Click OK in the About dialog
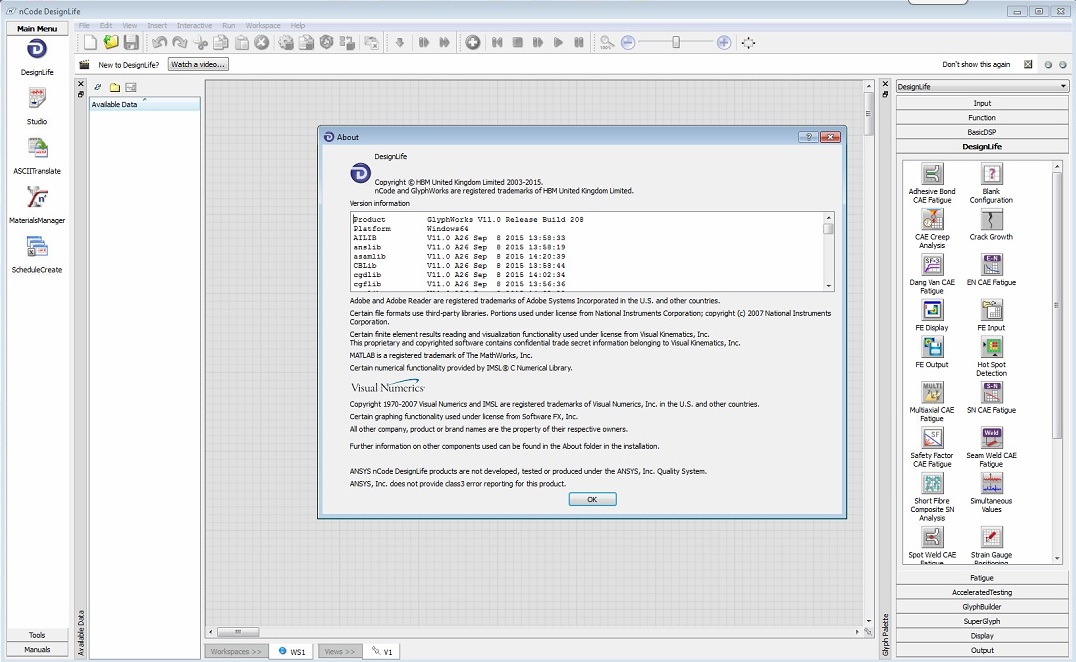 (592, 499)
